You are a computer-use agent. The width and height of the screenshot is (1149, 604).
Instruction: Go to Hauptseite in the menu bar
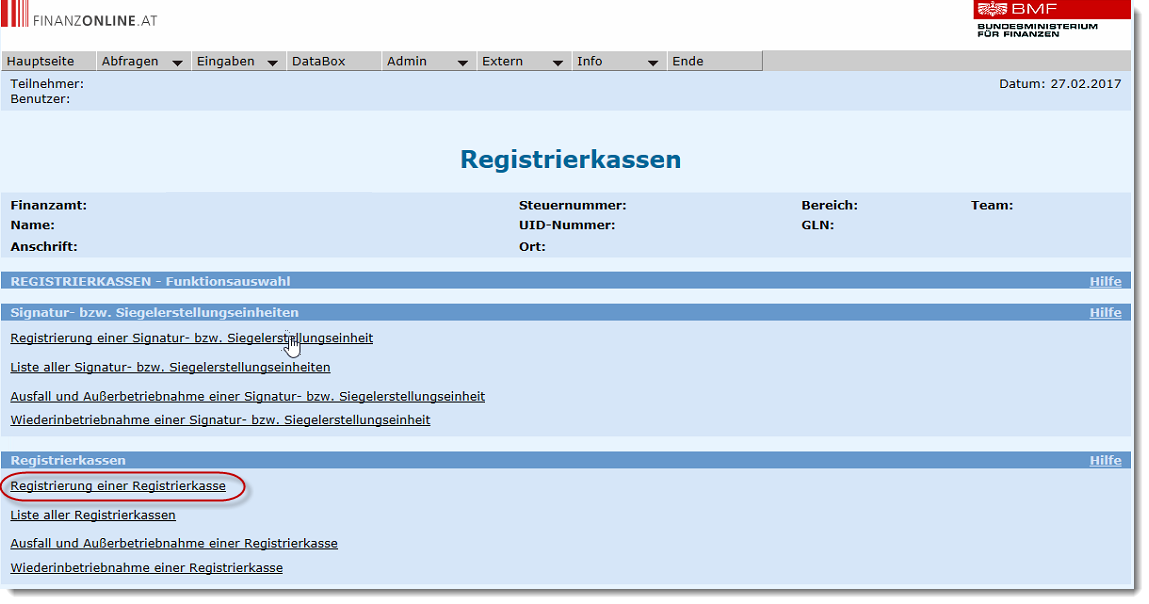click(x=40, y=61)
